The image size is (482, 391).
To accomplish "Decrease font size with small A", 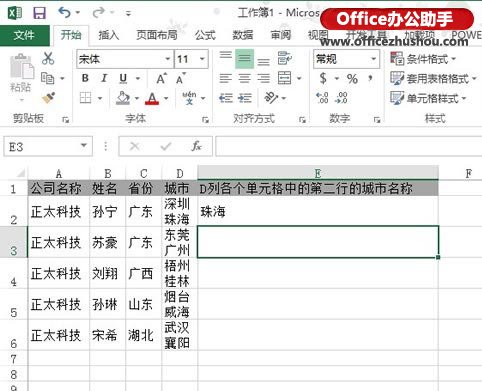I will click(180, 79).
